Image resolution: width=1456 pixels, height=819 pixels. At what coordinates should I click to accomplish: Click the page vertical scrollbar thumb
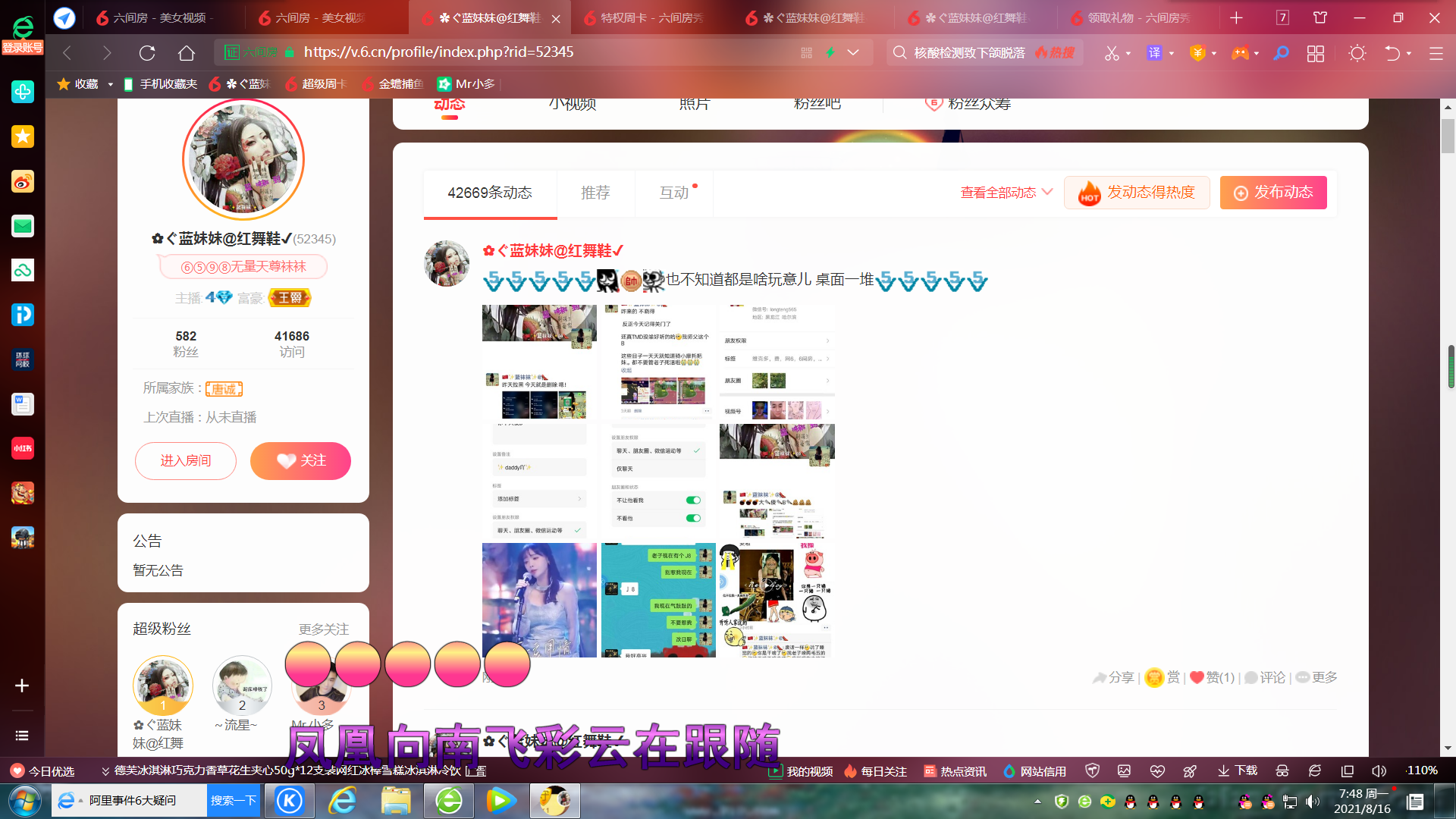[x=1448, y=135]
